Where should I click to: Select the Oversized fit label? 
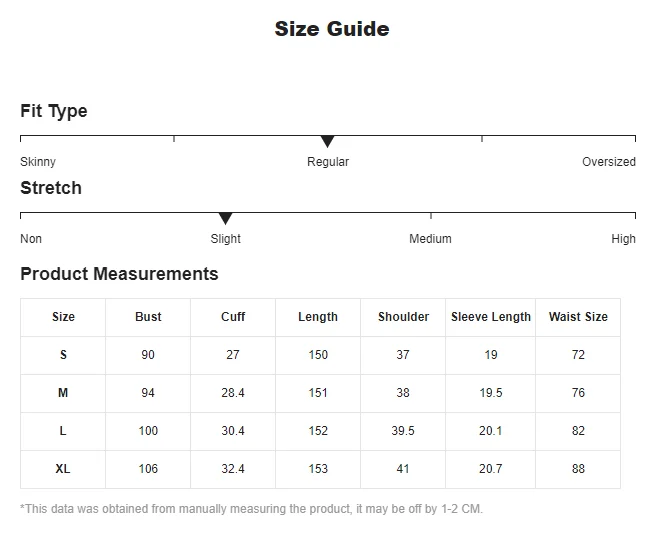coord(608,162)
